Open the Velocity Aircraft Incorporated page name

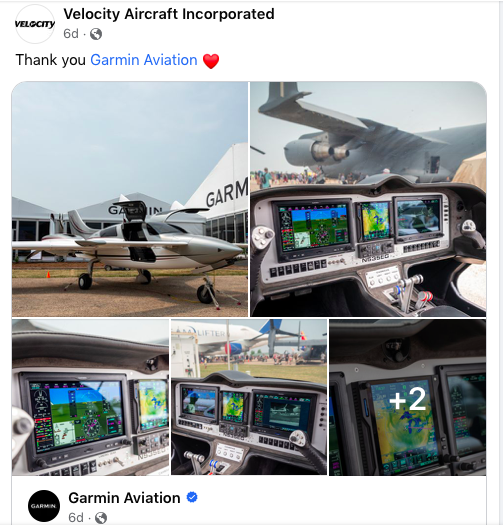pos(169,14)
